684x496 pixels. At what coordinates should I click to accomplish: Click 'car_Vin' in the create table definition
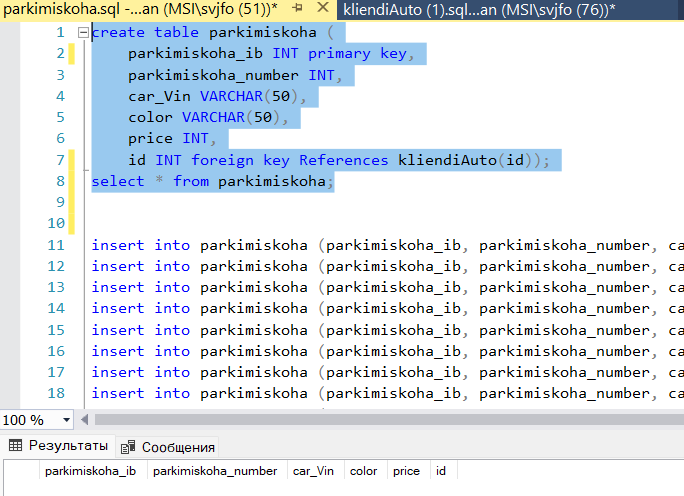pyautogui.click(x=159, y=96)
